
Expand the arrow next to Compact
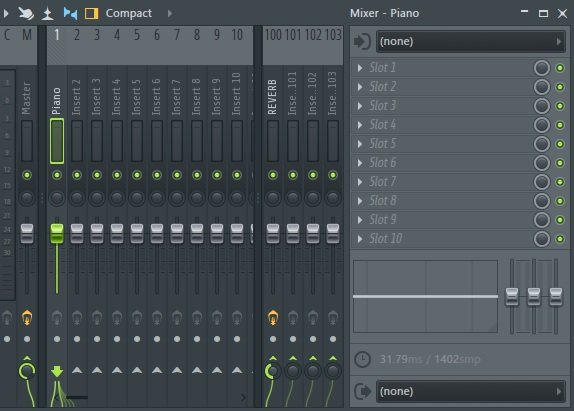(x=169, y=14)
